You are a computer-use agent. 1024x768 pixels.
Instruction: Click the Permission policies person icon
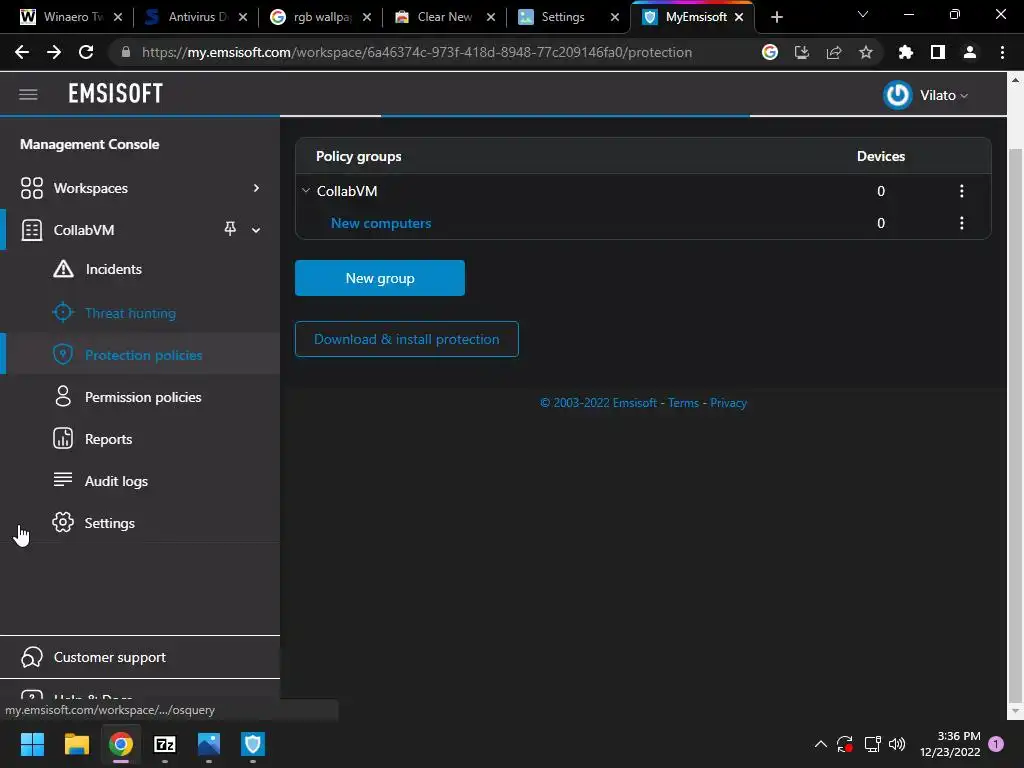click(63, 396)
